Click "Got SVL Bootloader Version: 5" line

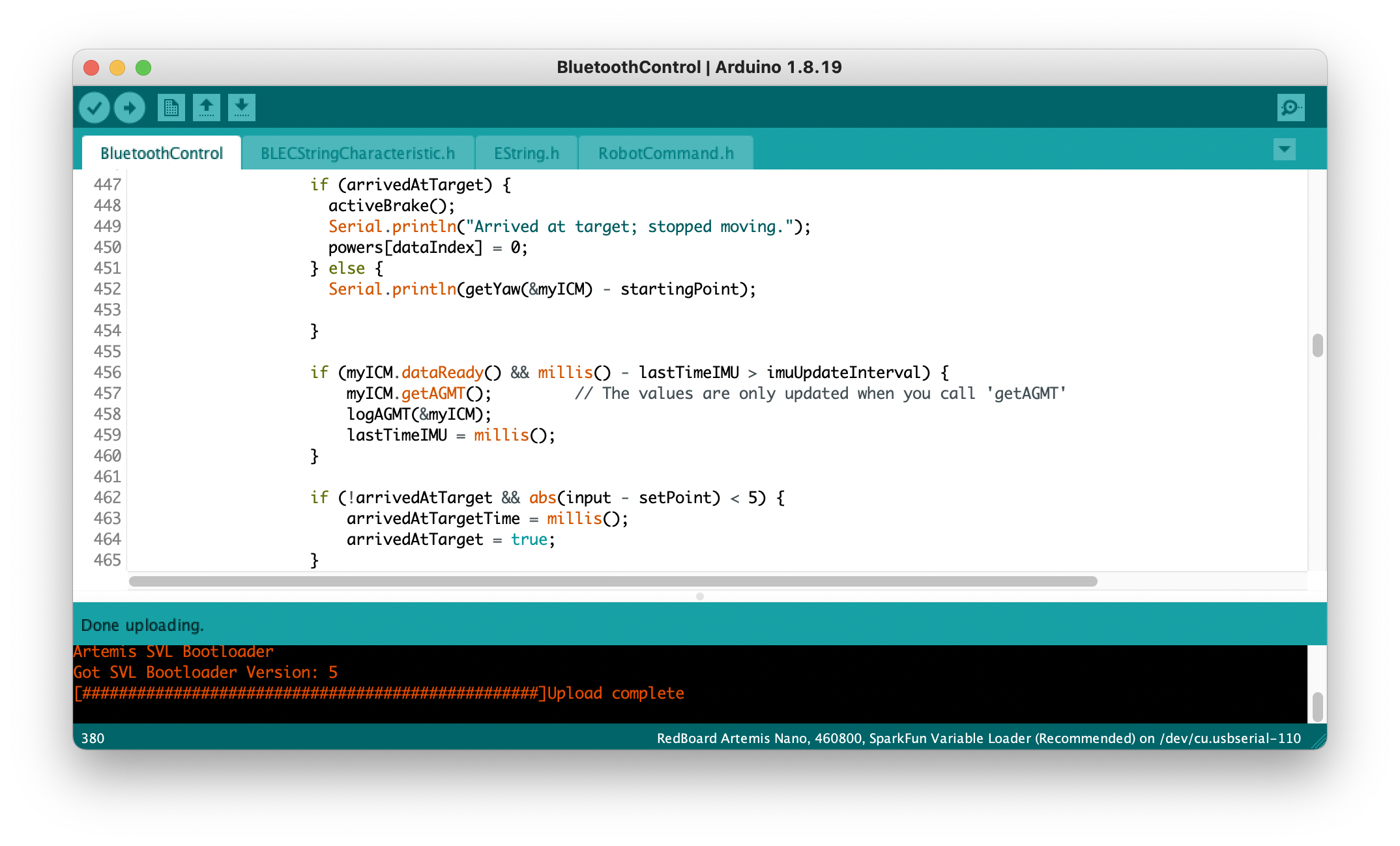(205, 673)
